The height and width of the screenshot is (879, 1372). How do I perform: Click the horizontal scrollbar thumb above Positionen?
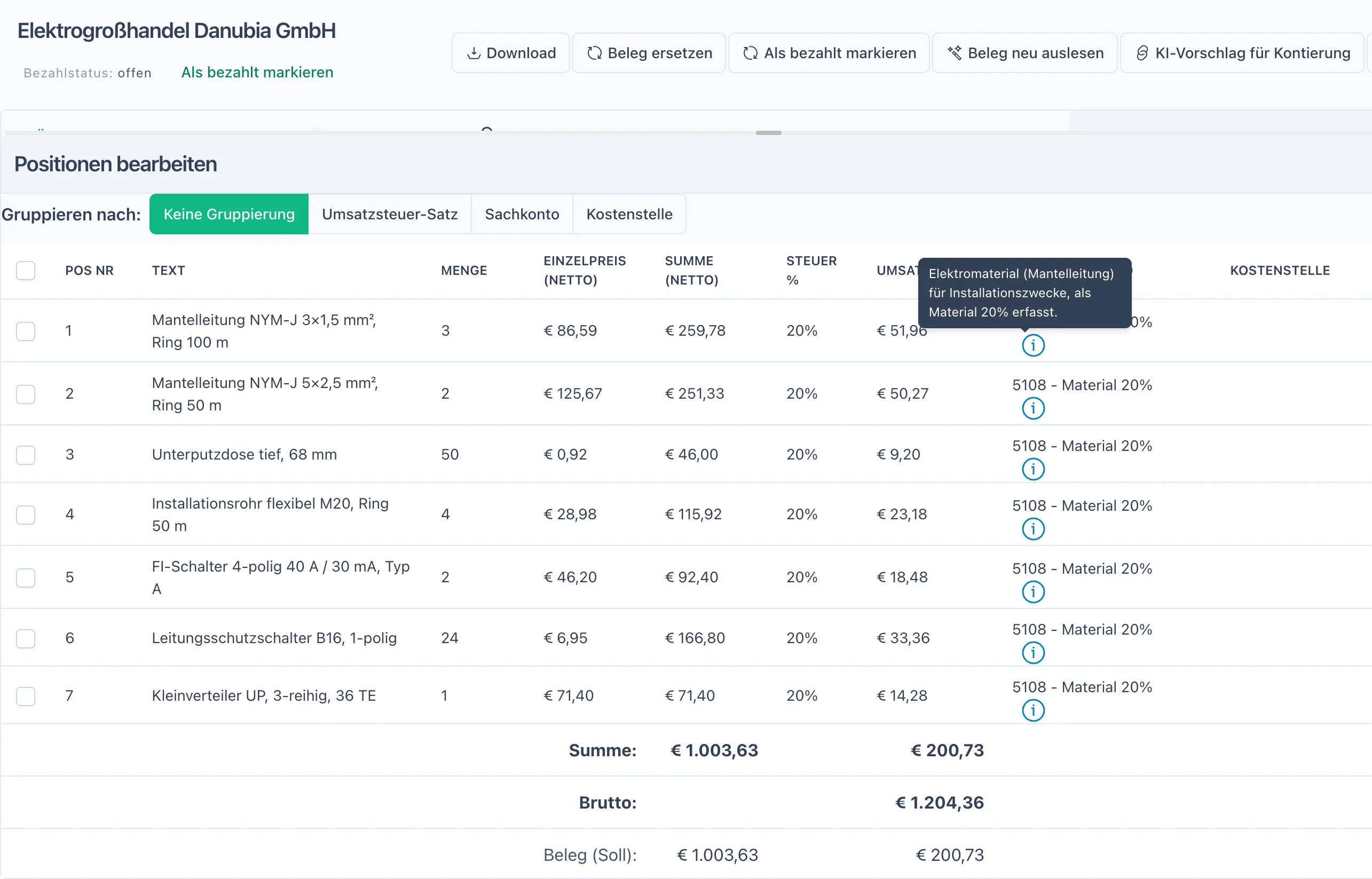(768, 133)
